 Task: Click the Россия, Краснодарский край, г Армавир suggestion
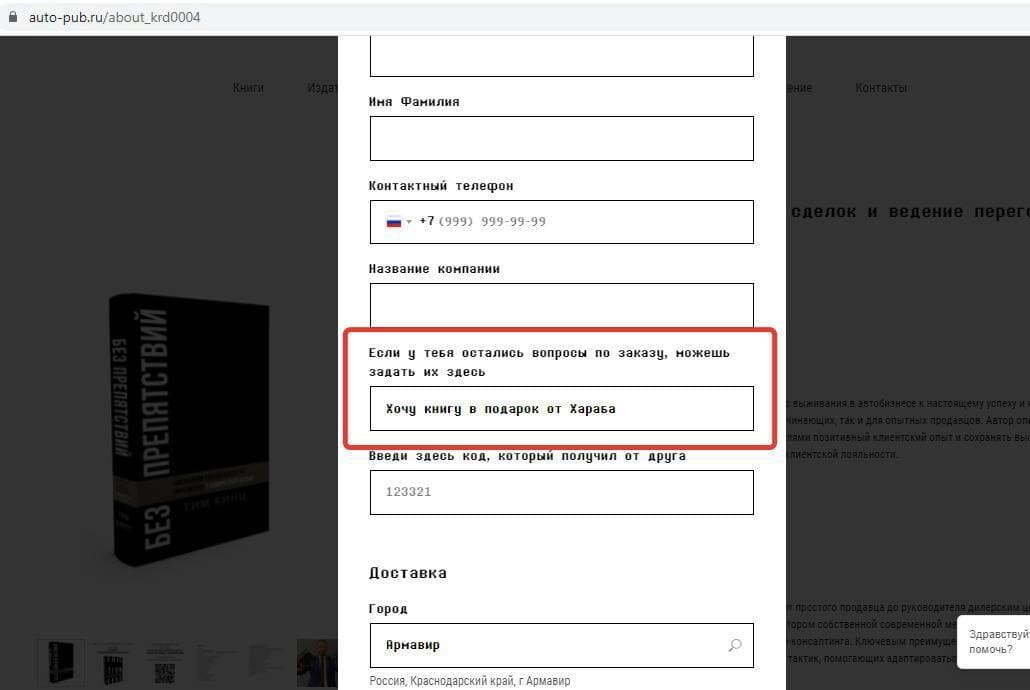tap(470, 681)
